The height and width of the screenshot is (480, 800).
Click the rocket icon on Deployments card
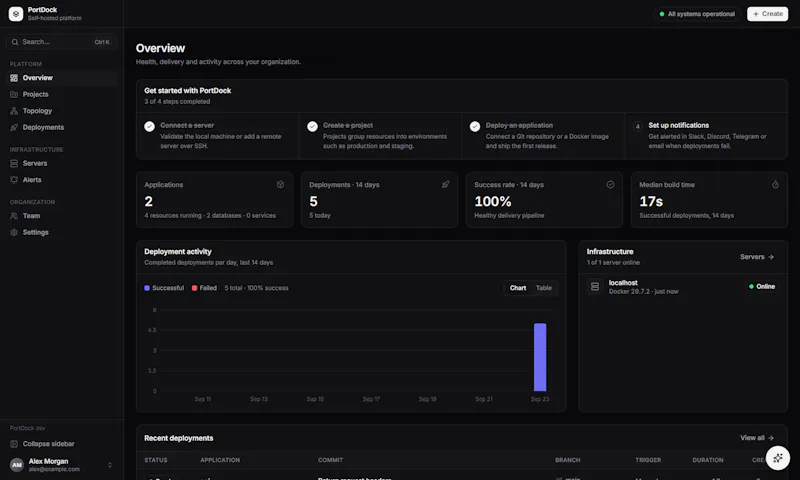pos(445,185)
